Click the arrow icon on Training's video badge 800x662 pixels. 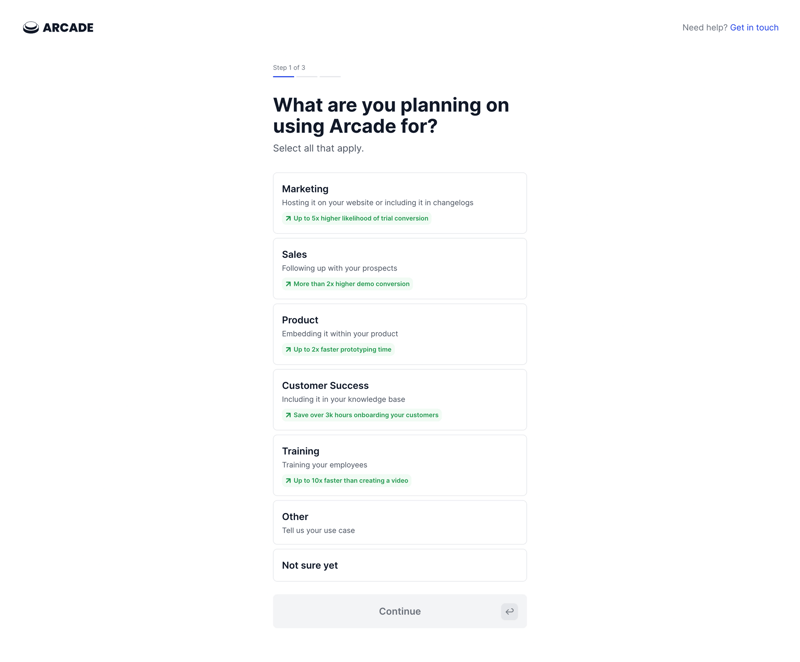(288, 480)
